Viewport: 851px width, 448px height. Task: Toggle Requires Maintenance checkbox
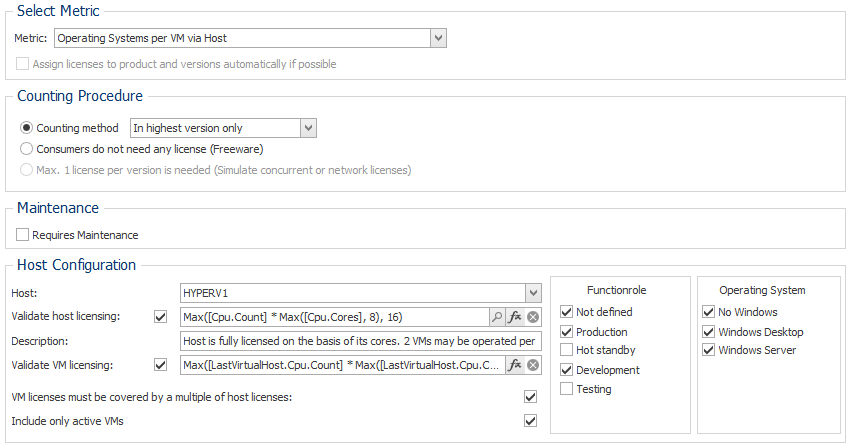tap(22, 235)
